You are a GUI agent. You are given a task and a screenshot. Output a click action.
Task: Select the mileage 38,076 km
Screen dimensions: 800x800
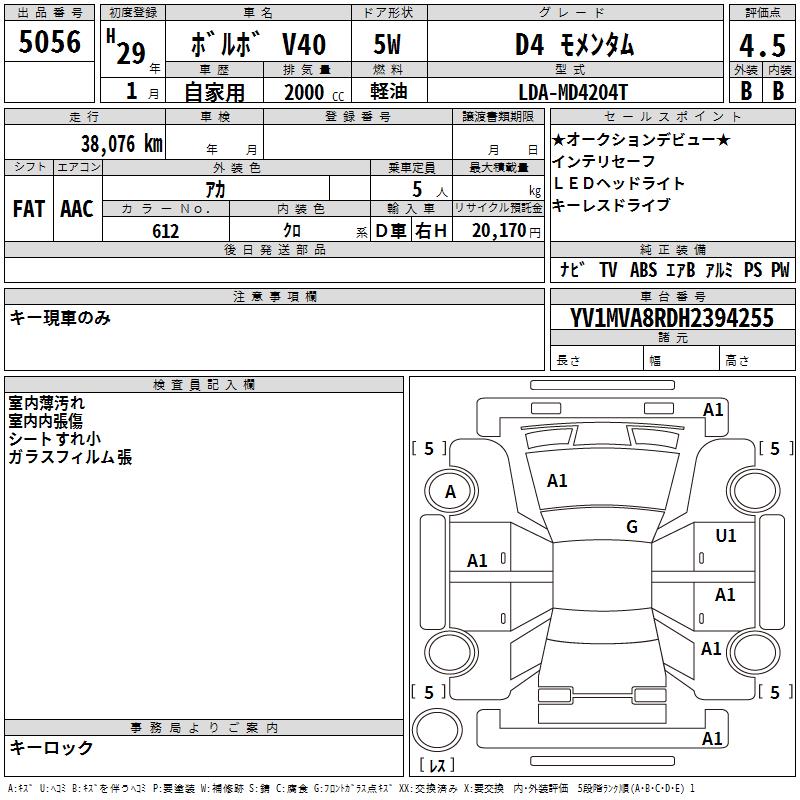122,144
